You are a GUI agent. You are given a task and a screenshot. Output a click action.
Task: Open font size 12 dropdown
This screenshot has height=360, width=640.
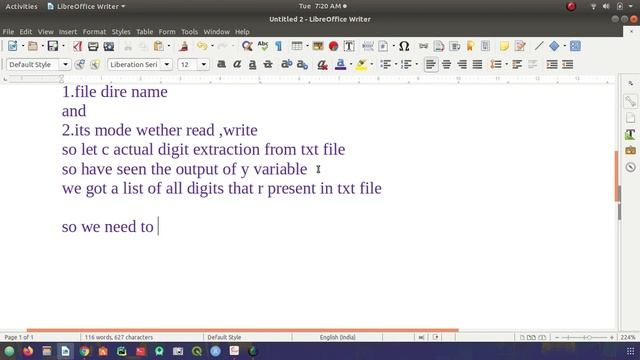[203, 64]
